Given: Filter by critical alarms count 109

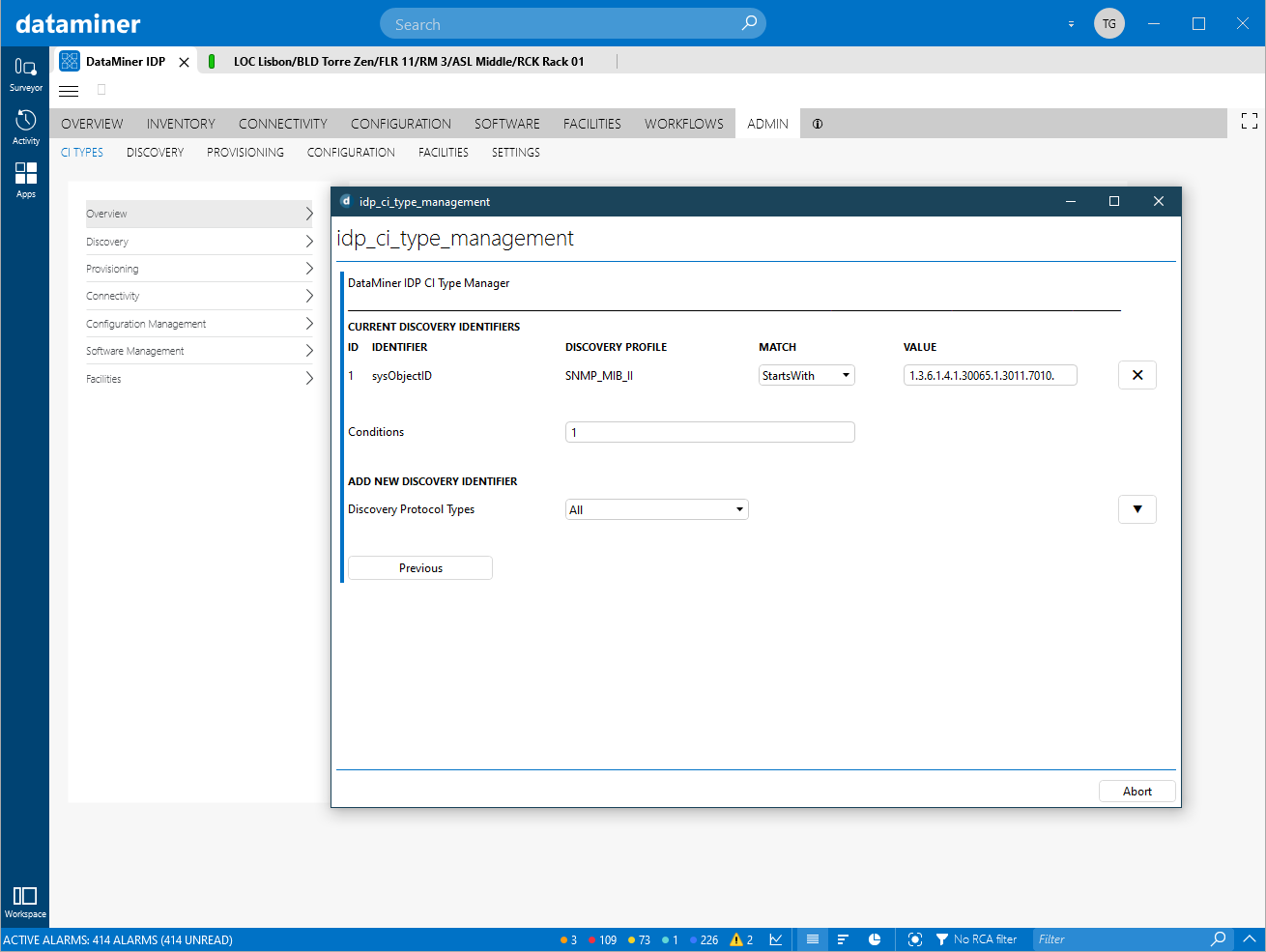Looking at the screenshot, I should pos(602,939).
